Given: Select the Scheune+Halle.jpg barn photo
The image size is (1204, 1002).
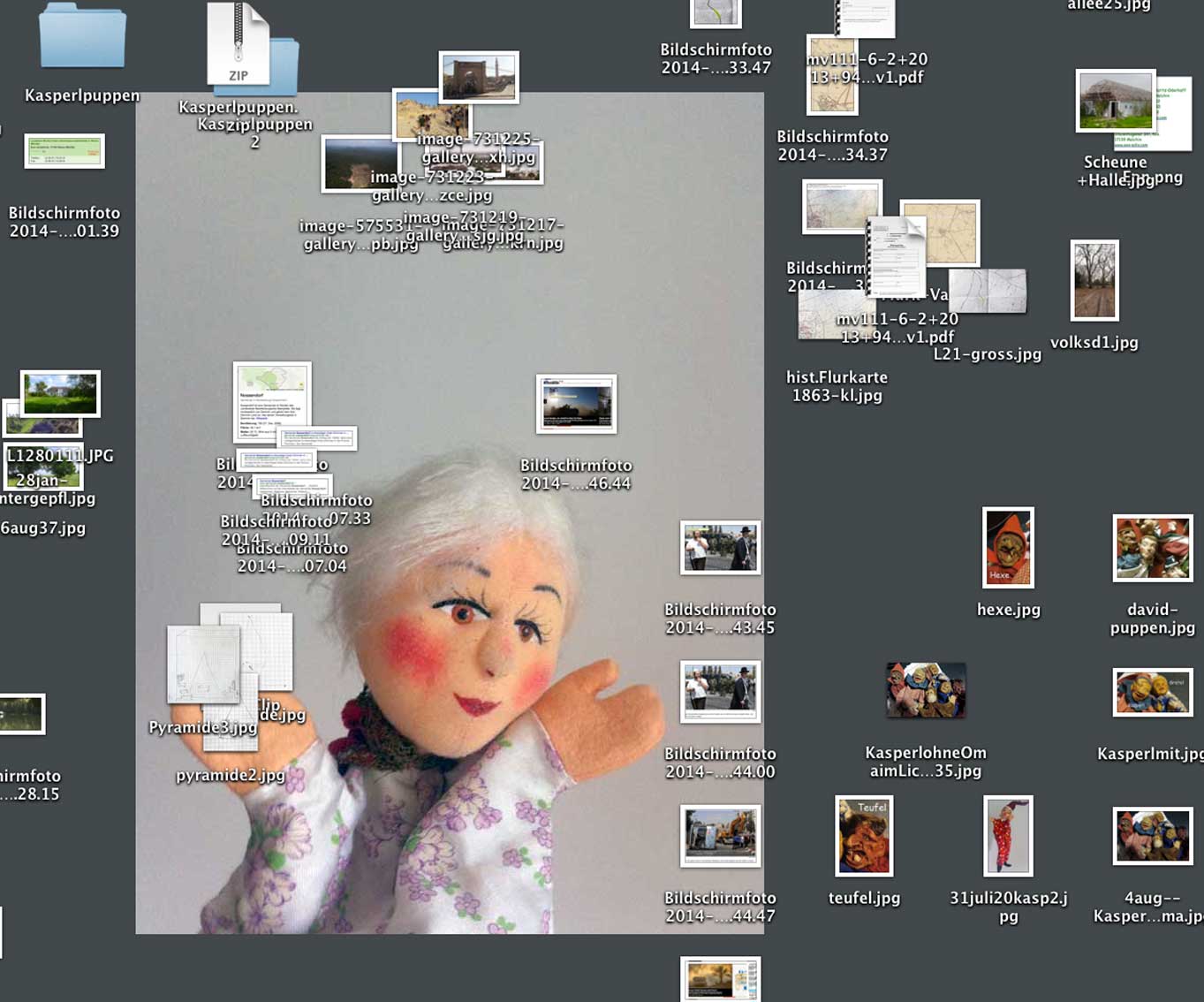Looking at the screenshot, I should (x=1115, y=101).
